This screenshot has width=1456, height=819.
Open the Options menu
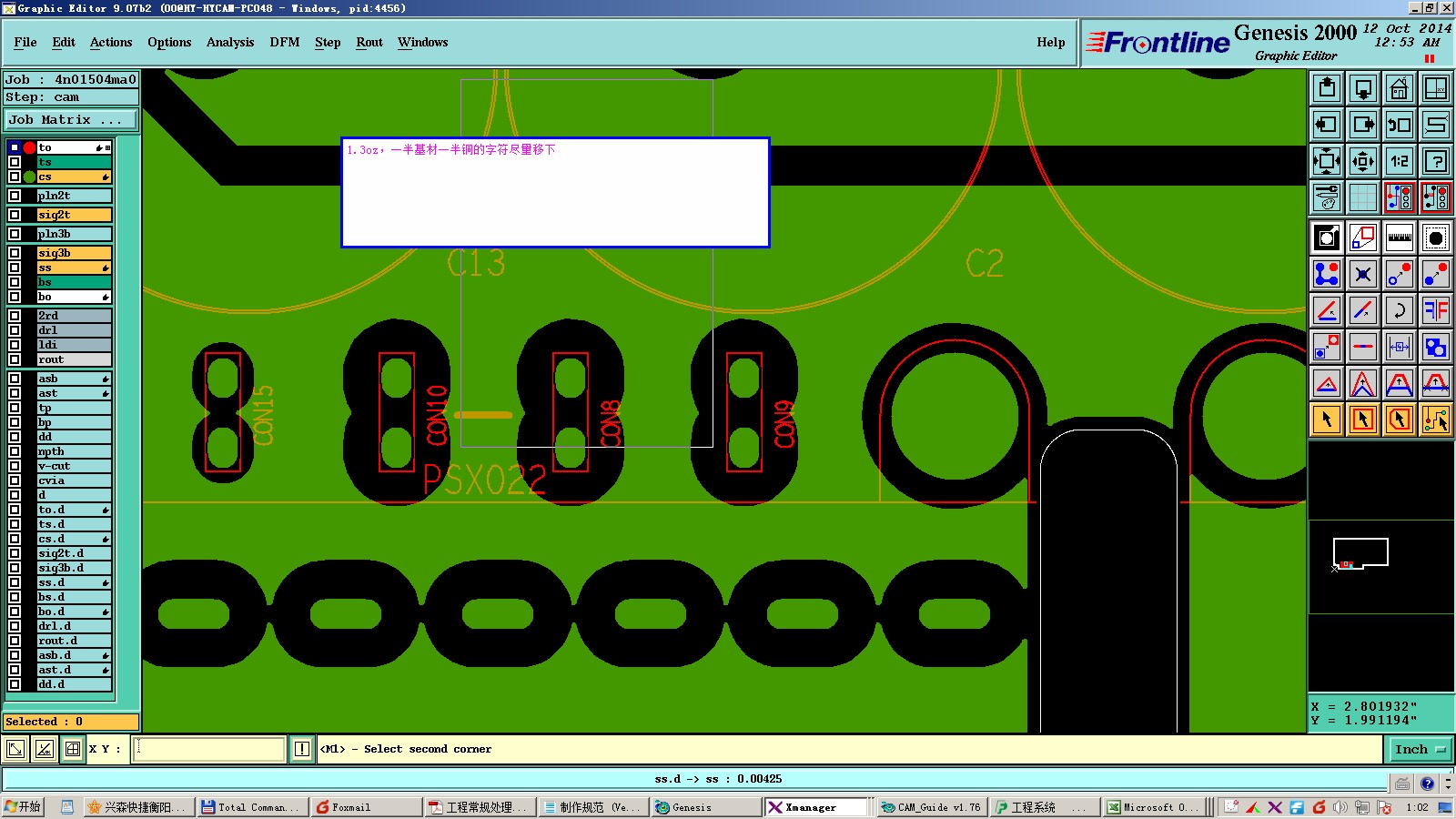pos(169,42)
